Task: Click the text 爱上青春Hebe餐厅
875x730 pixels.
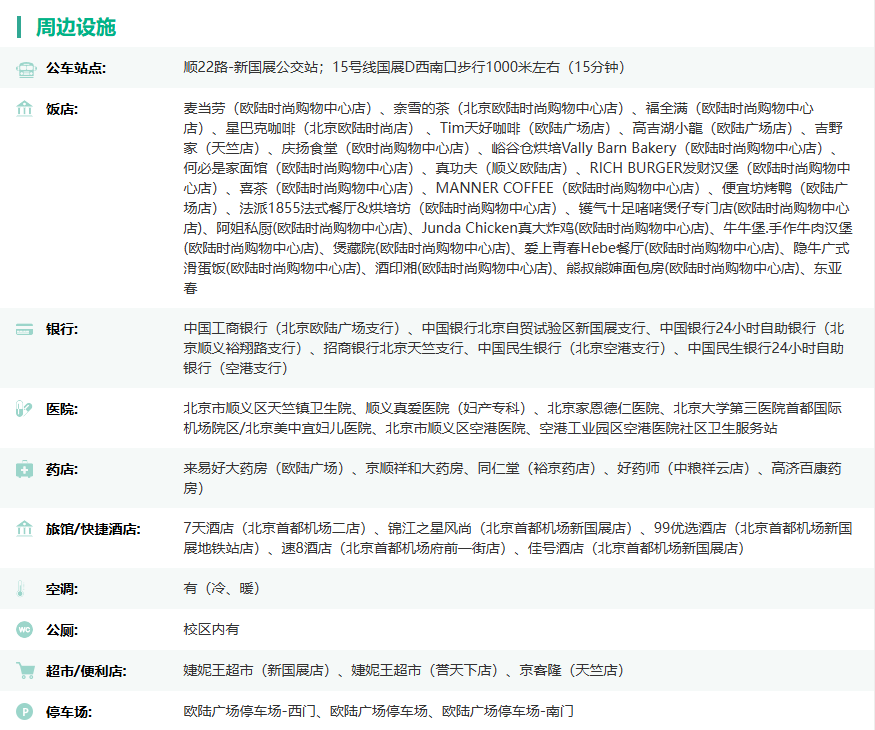Action: [584, 248]
